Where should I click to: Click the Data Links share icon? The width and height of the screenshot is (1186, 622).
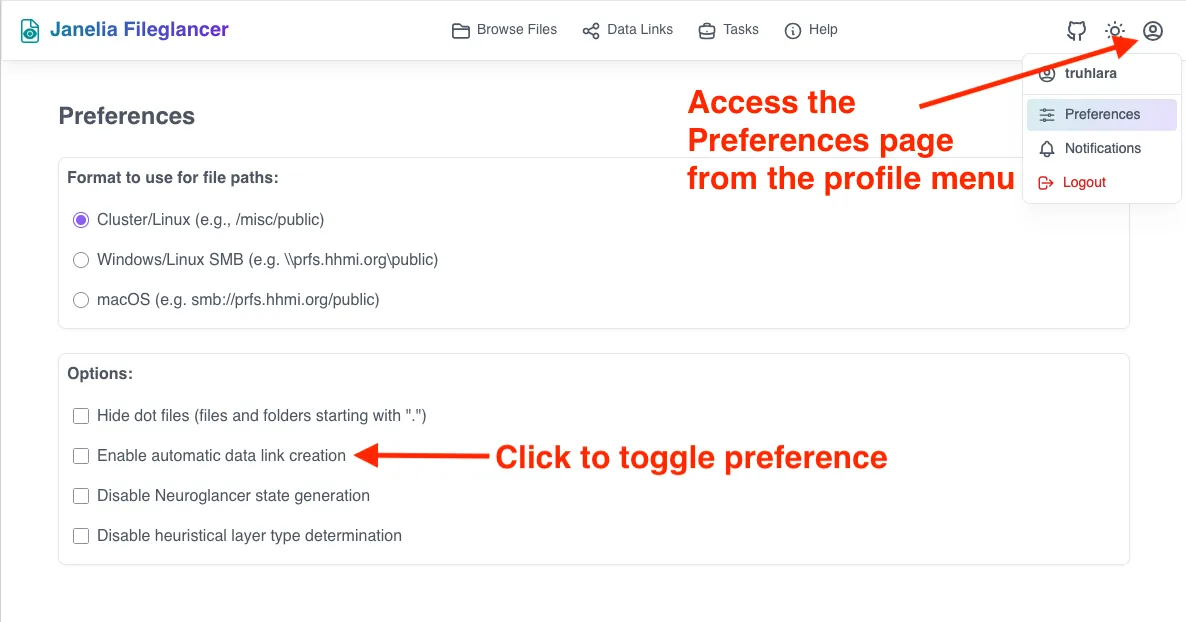[591, 30]
